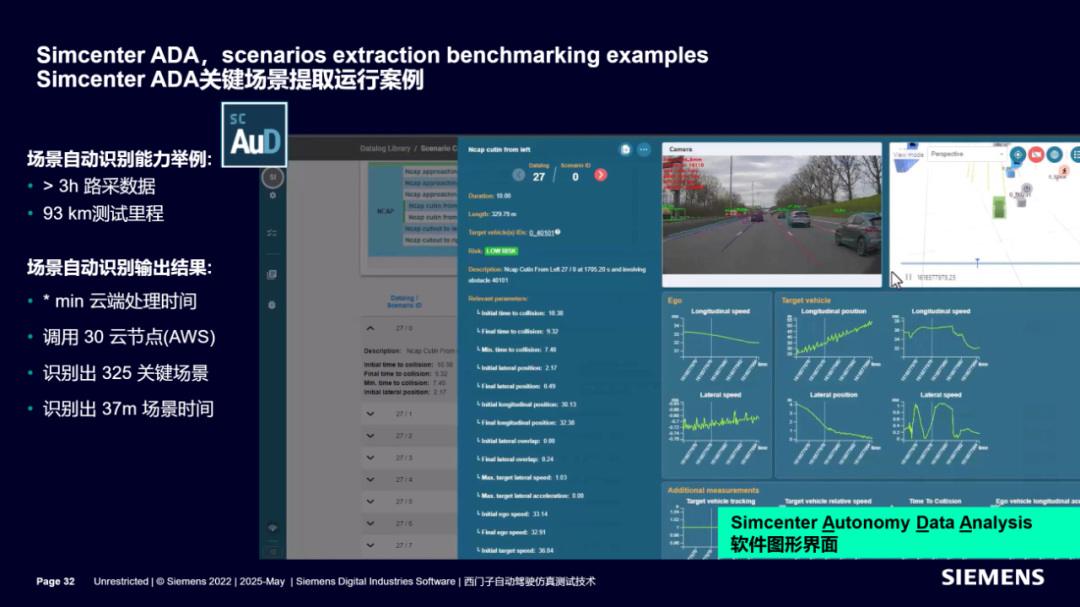The height and width of the screenshot is (607, 1080).
Task: Click the Additional measurements heading
Action: pyautogui.click(x=713, y=491)
